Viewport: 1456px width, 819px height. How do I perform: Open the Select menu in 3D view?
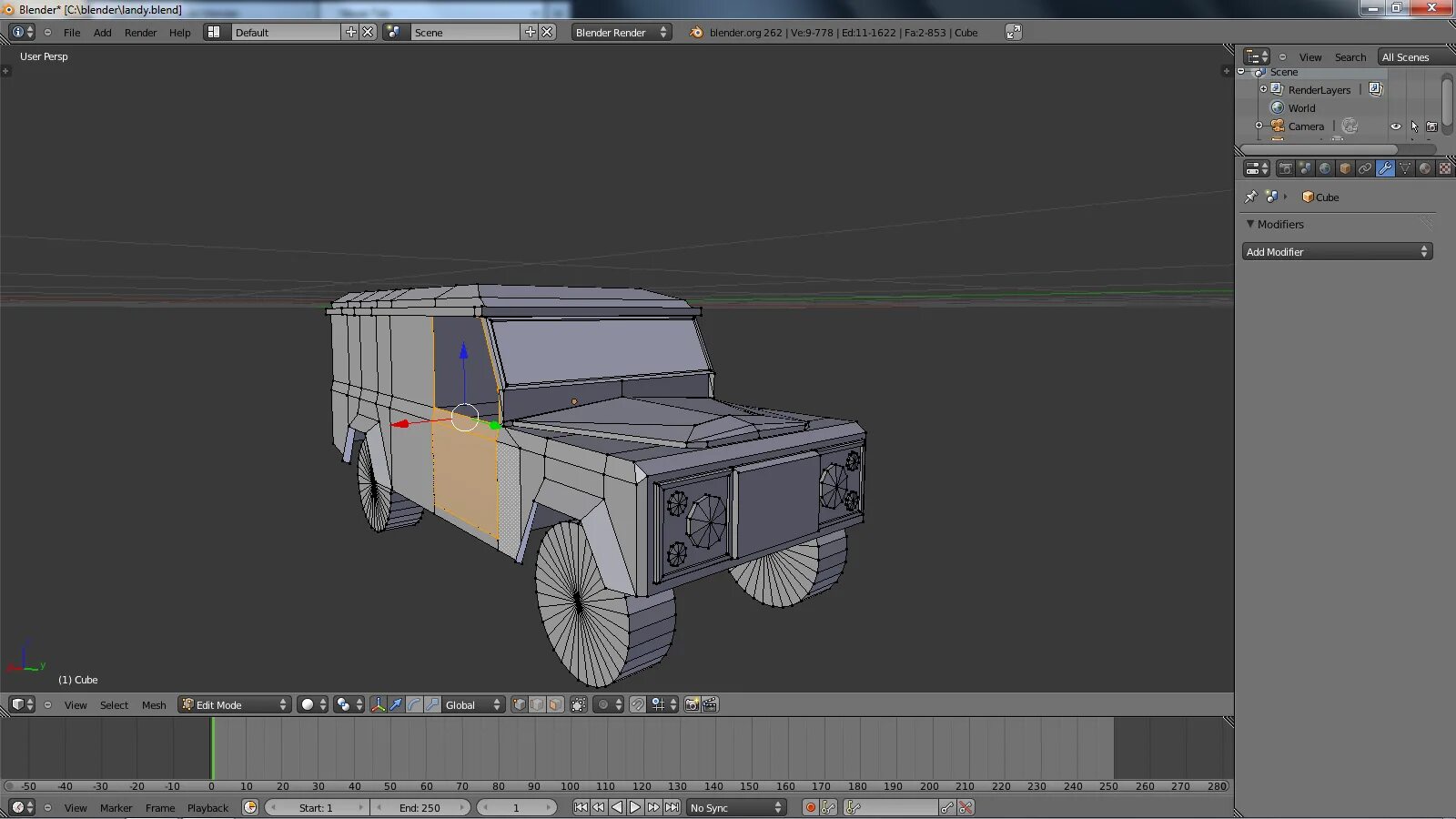click(114, 705)
